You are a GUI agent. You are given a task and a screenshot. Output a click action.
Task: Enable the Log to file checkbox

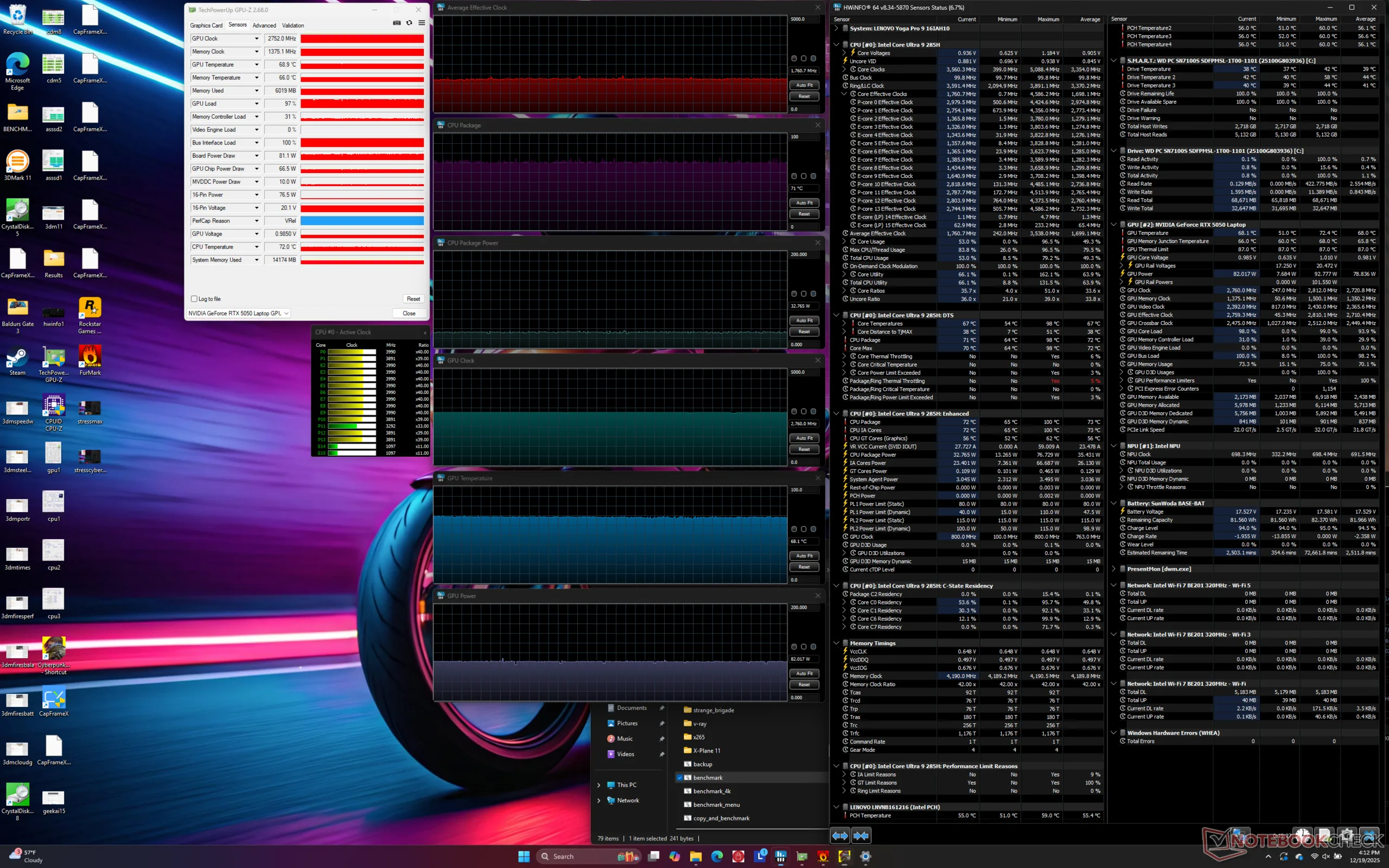195,299
